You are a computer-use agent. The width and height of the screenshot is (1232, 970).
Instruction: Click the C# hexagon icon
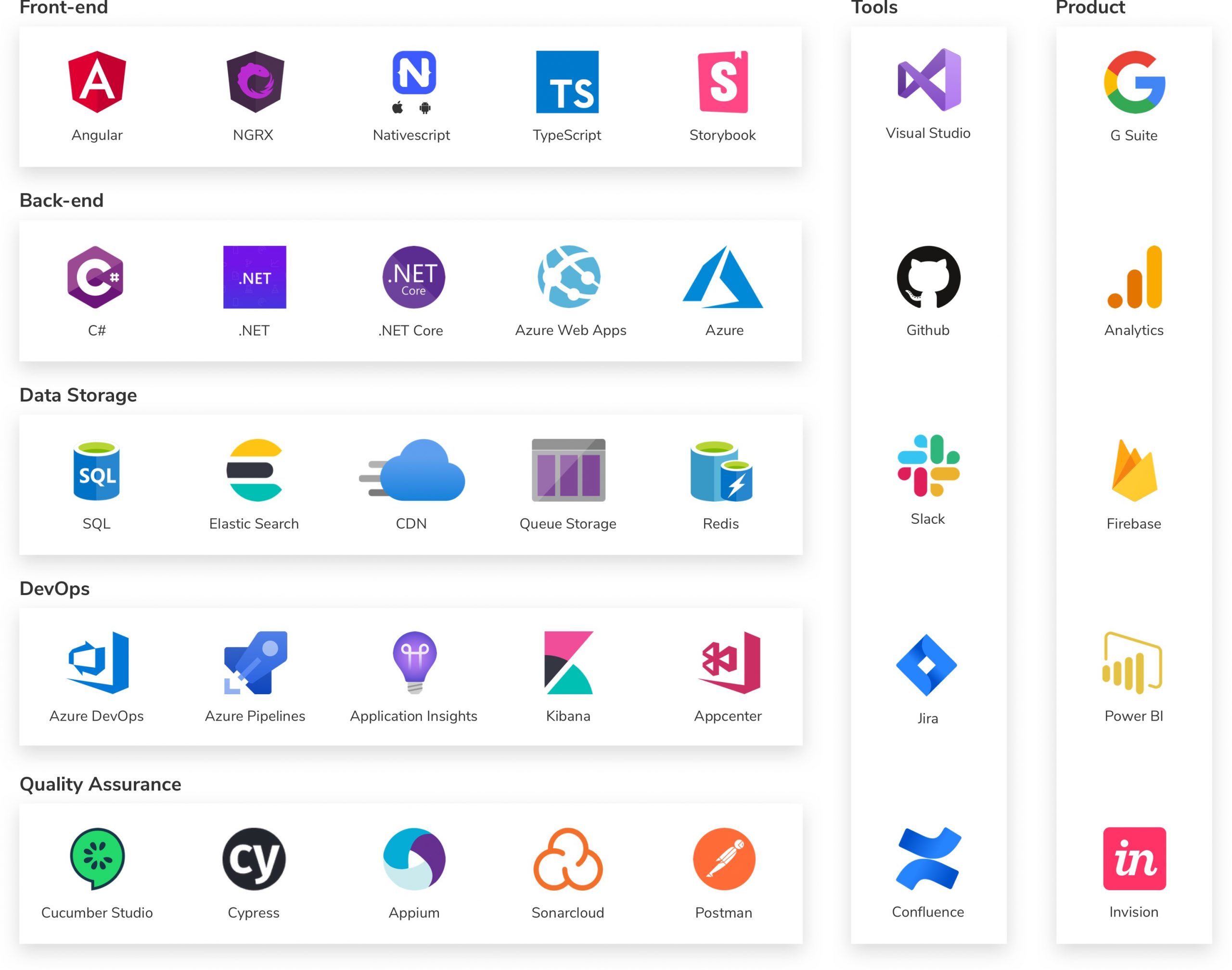coord(95,277)
